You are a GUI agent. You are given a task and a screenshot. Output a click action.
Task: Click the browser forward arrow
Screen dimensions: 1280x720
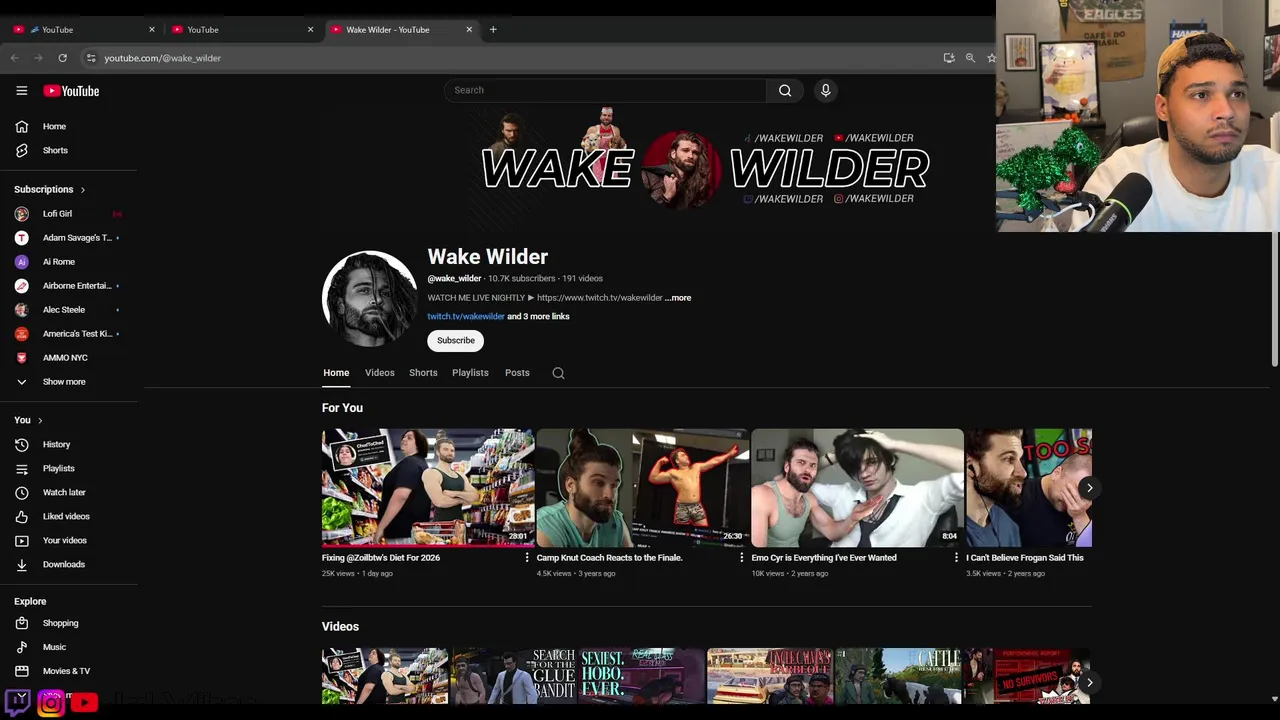[38, 58]
